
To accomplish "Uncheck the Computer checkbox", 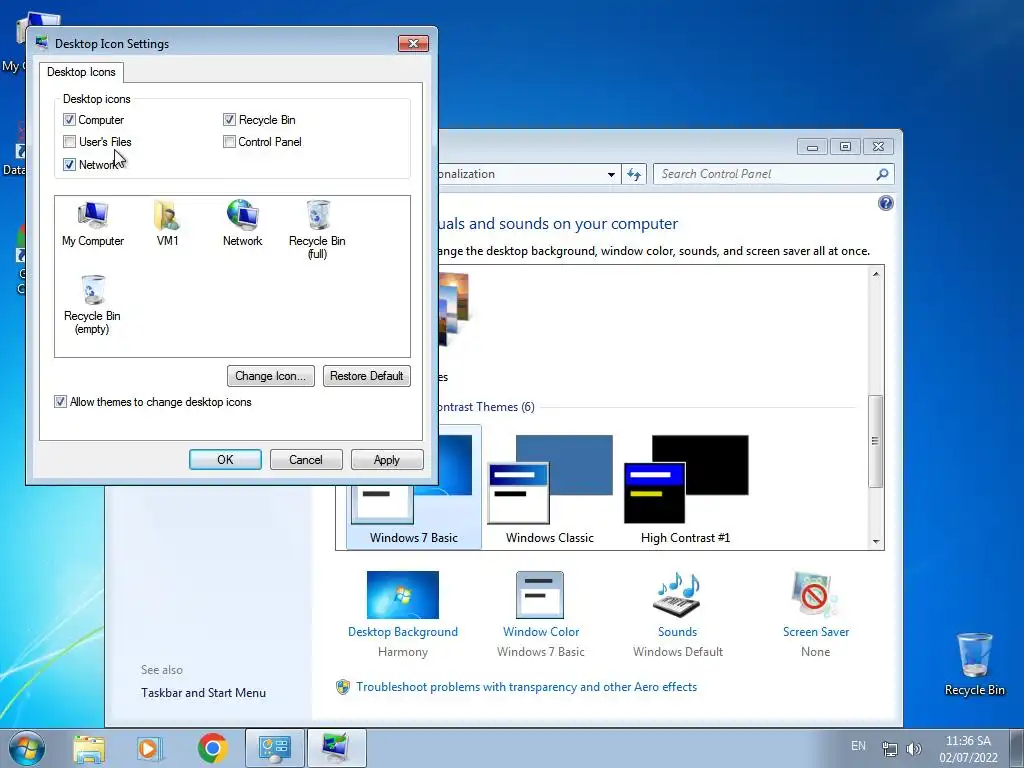I will coord(69,120).
